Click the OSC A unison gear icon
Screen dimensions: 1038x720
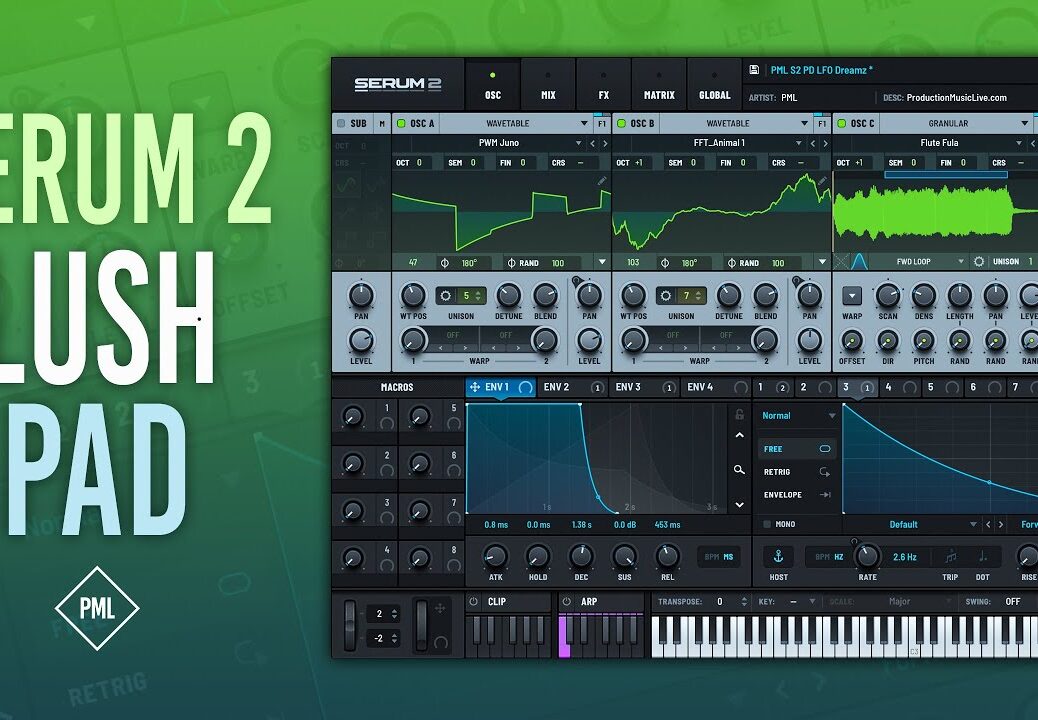(x=446, y=296)
